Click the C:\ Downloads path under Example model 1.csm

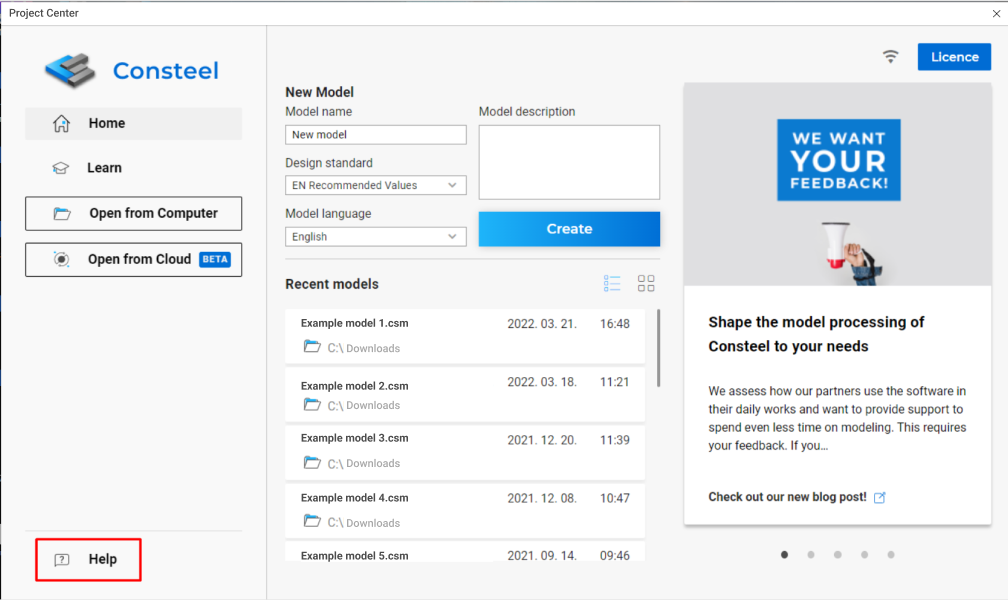[x=364, y=349]
